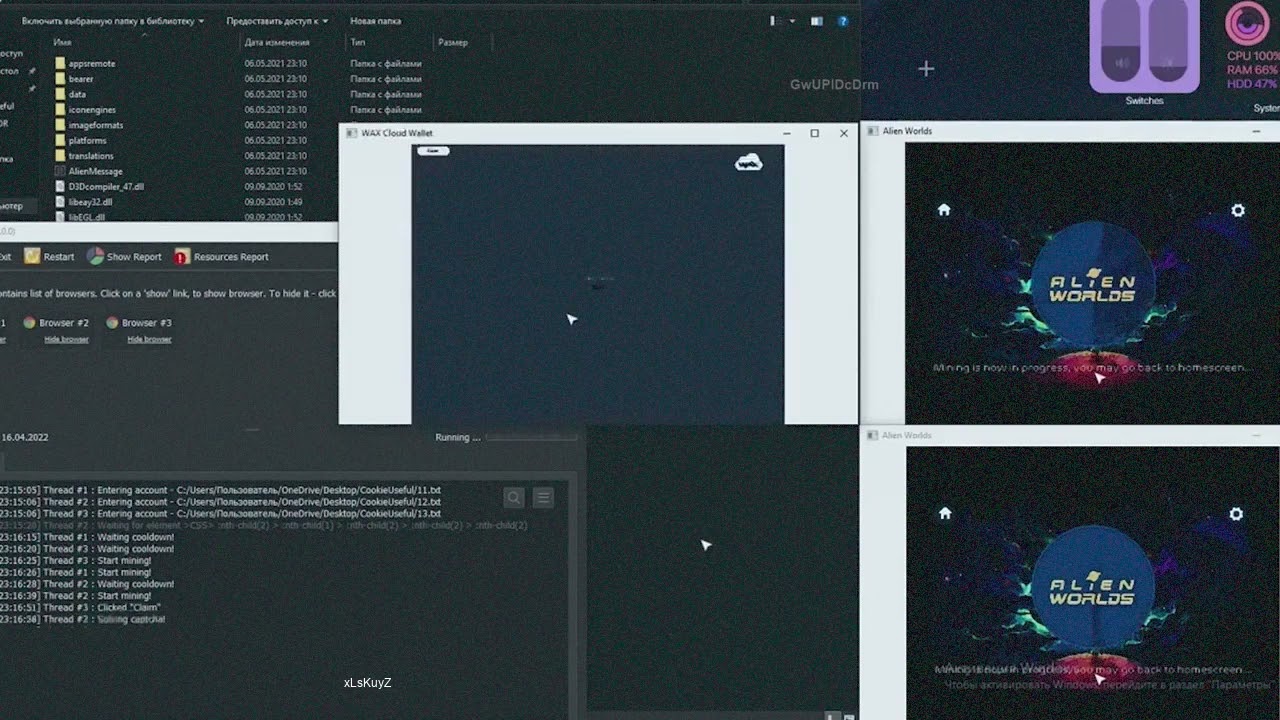Click the imageformats folder icon
1280x720 pixels.
pos(60,125)
